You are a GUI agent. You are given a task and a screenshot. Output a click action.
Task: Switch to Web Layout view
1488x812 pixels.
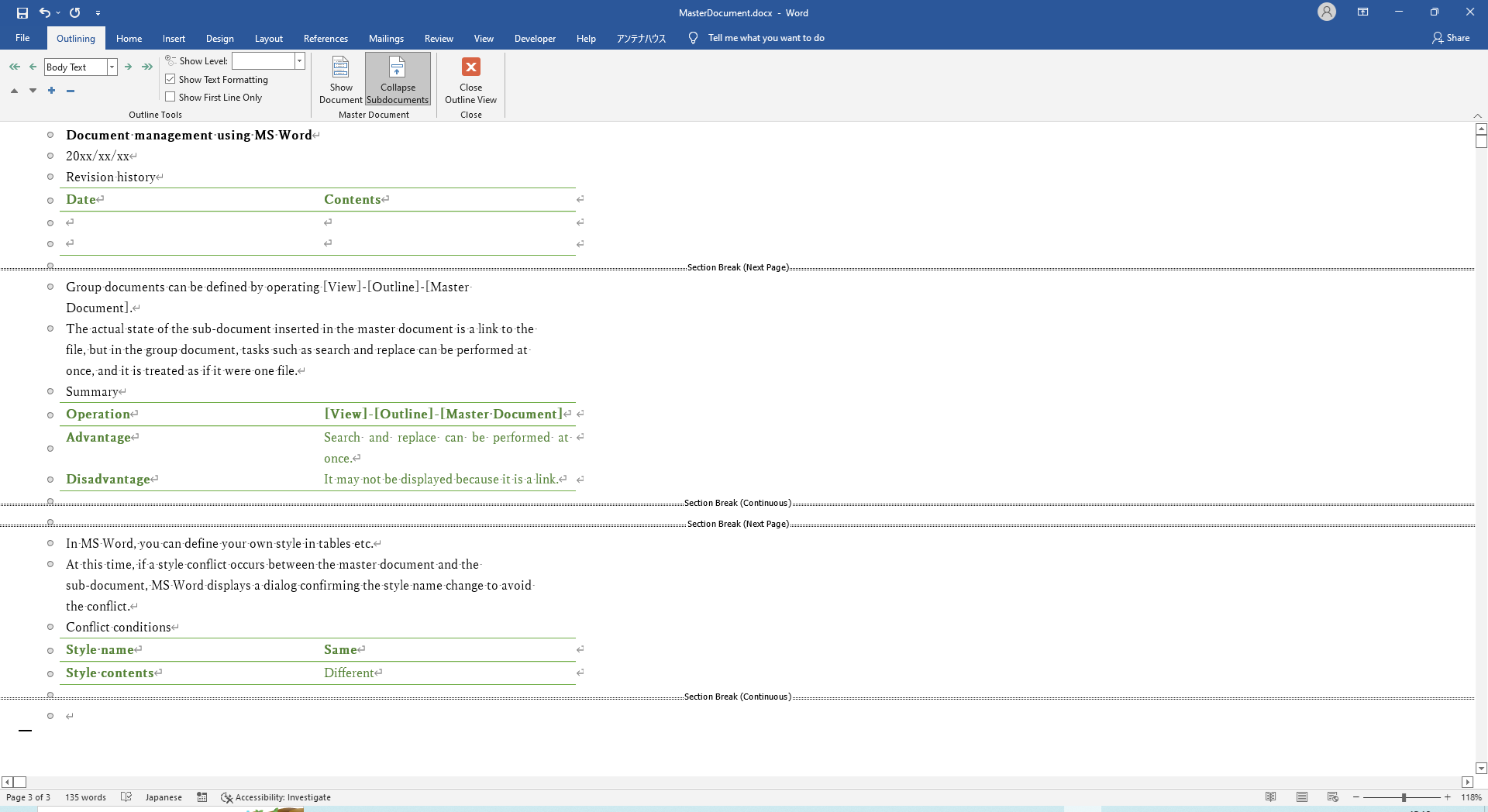pos(1333,797)
